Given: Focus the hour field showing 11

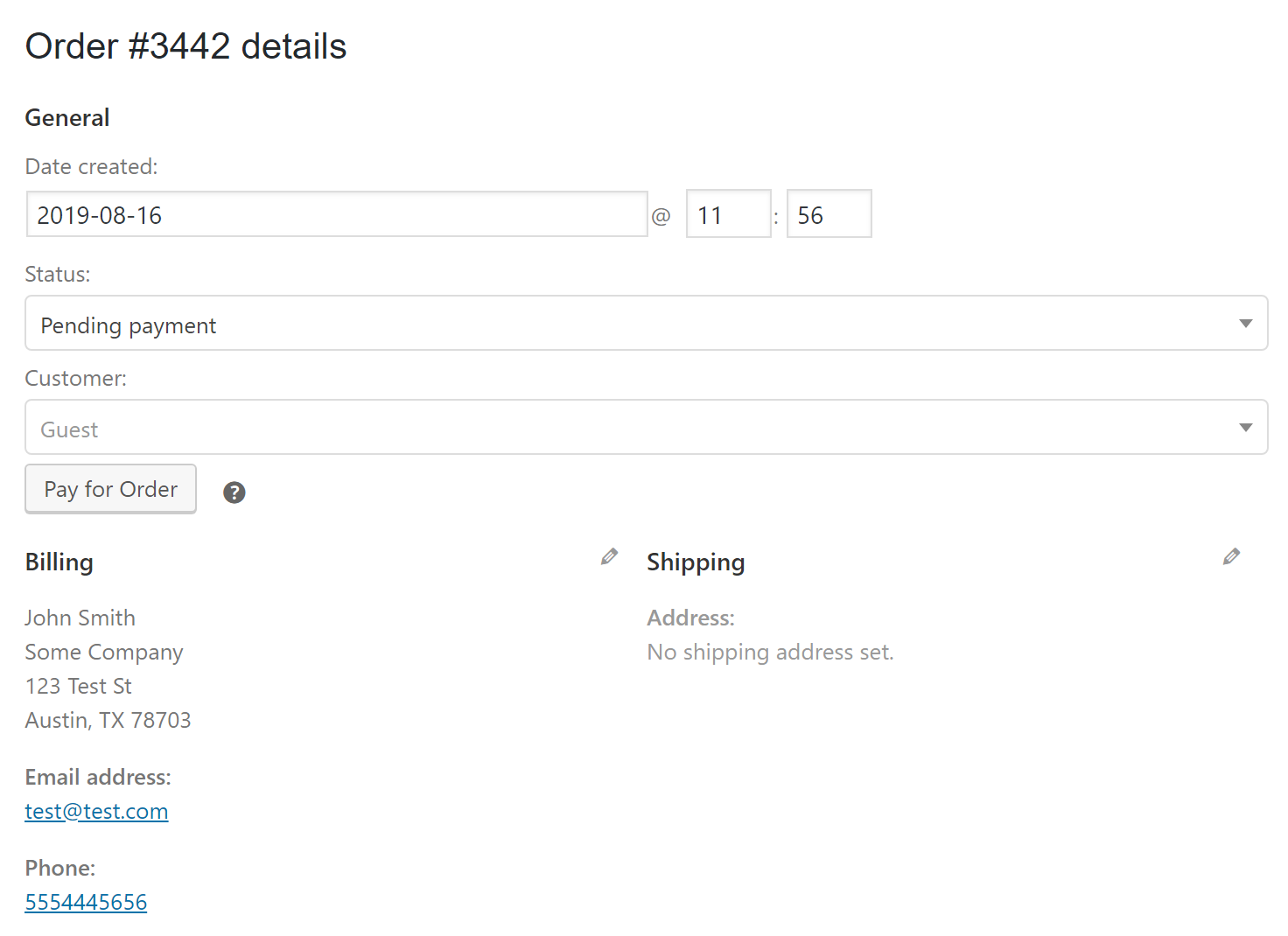Looking at the screenshot, I should tap(728, 215).
